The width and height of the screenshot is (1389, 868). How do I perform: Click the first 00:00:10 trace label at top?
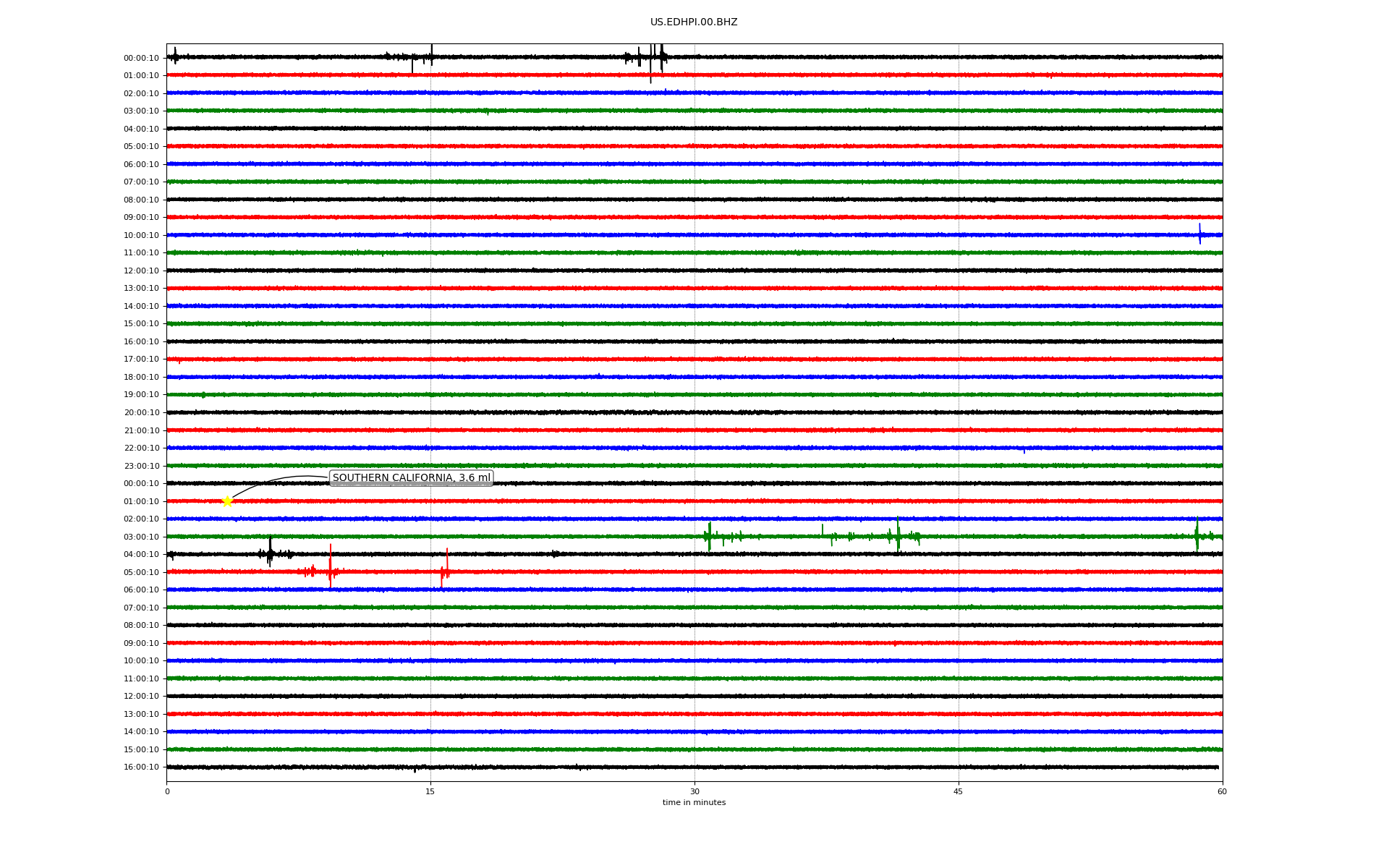coord(141,58)
